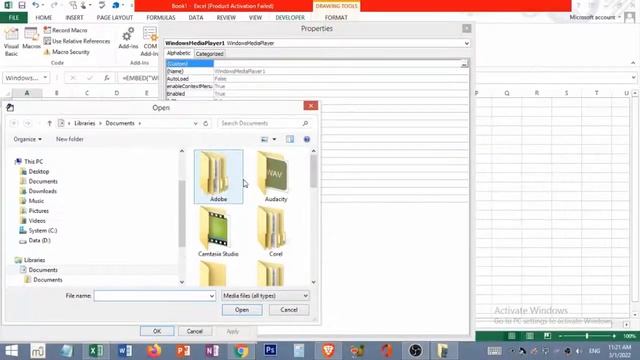Open Macro Security settings
The width and height of the screenshot is (640, 360).
67,52
